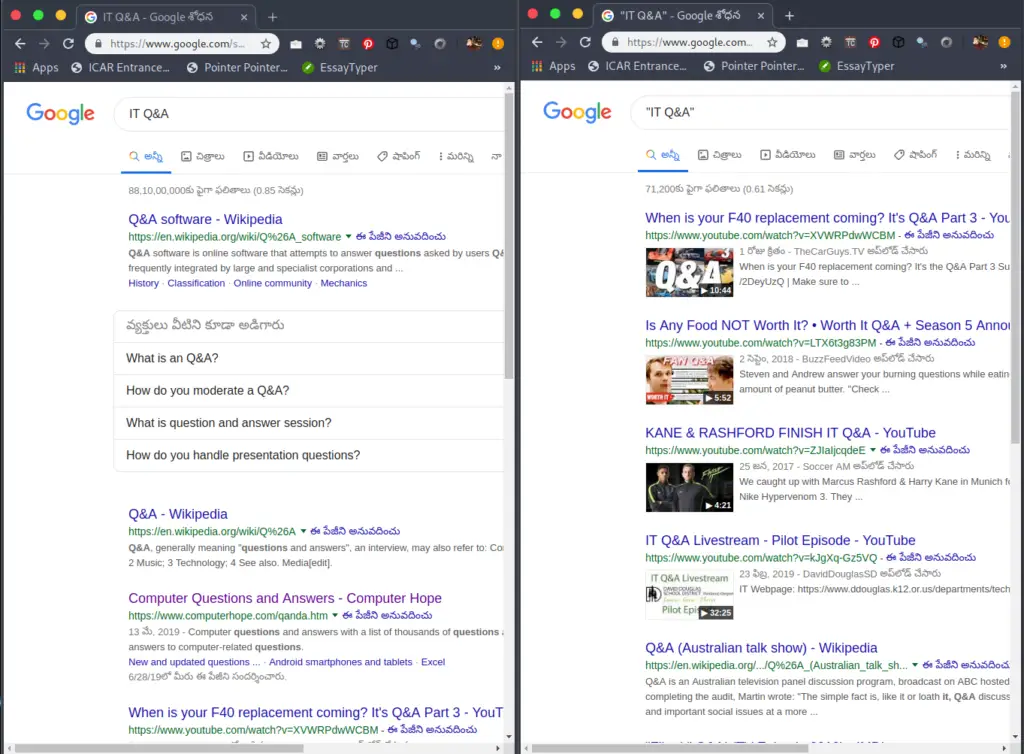
Task: Open Apps grid in right window bookmarks
Action: pyautogui.click(x=553, y=66)
